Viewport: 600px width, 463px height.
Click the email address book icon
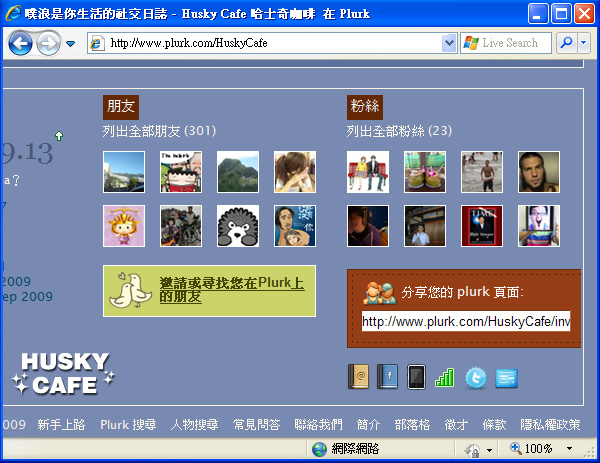[x=359, y=377]
